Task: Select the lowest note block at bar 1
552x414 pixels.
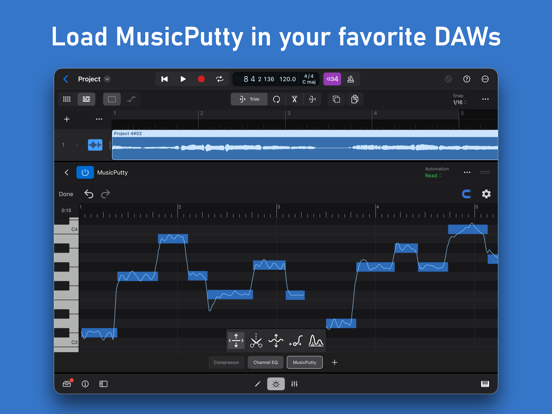Action: [99, 333]
